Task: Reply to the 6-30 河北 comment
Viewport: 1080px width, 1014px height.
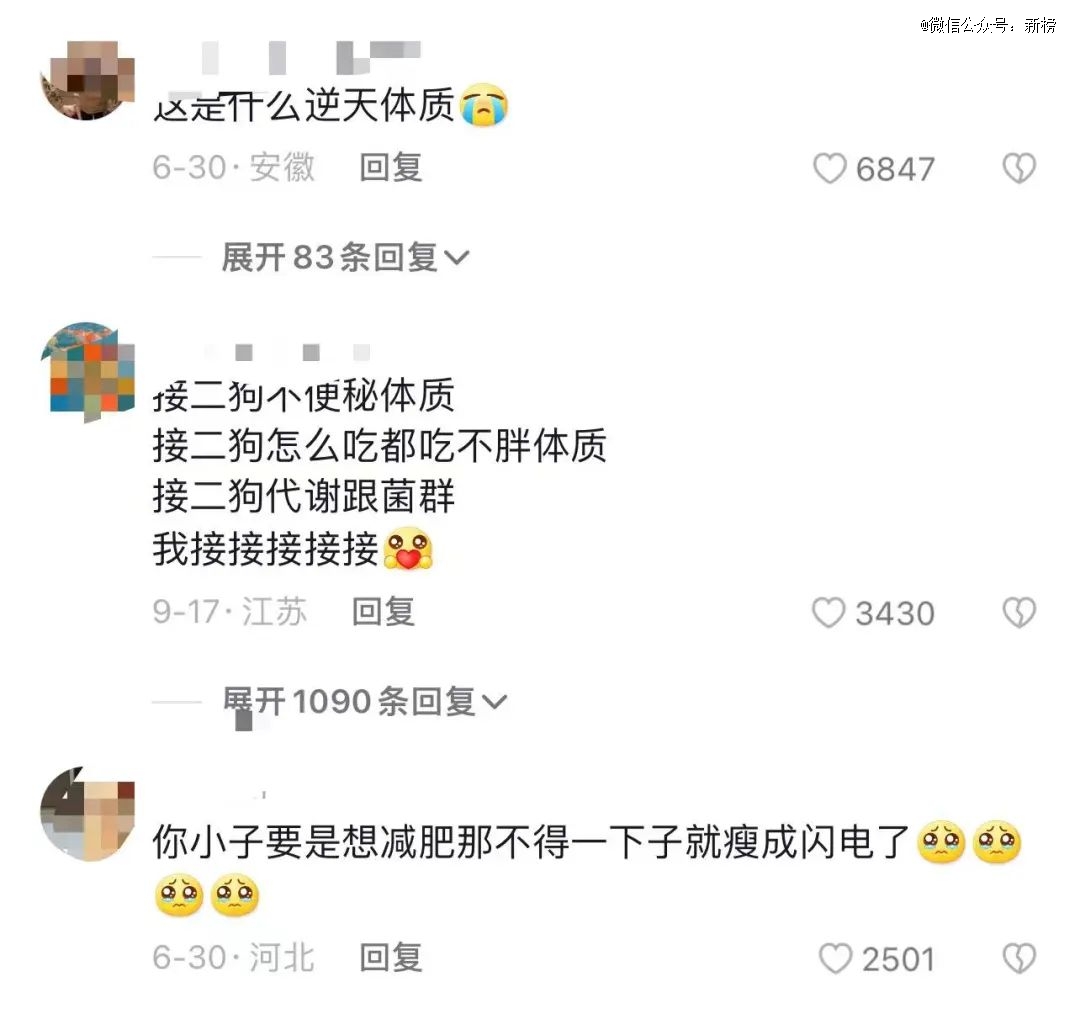Action: (391, 958)
